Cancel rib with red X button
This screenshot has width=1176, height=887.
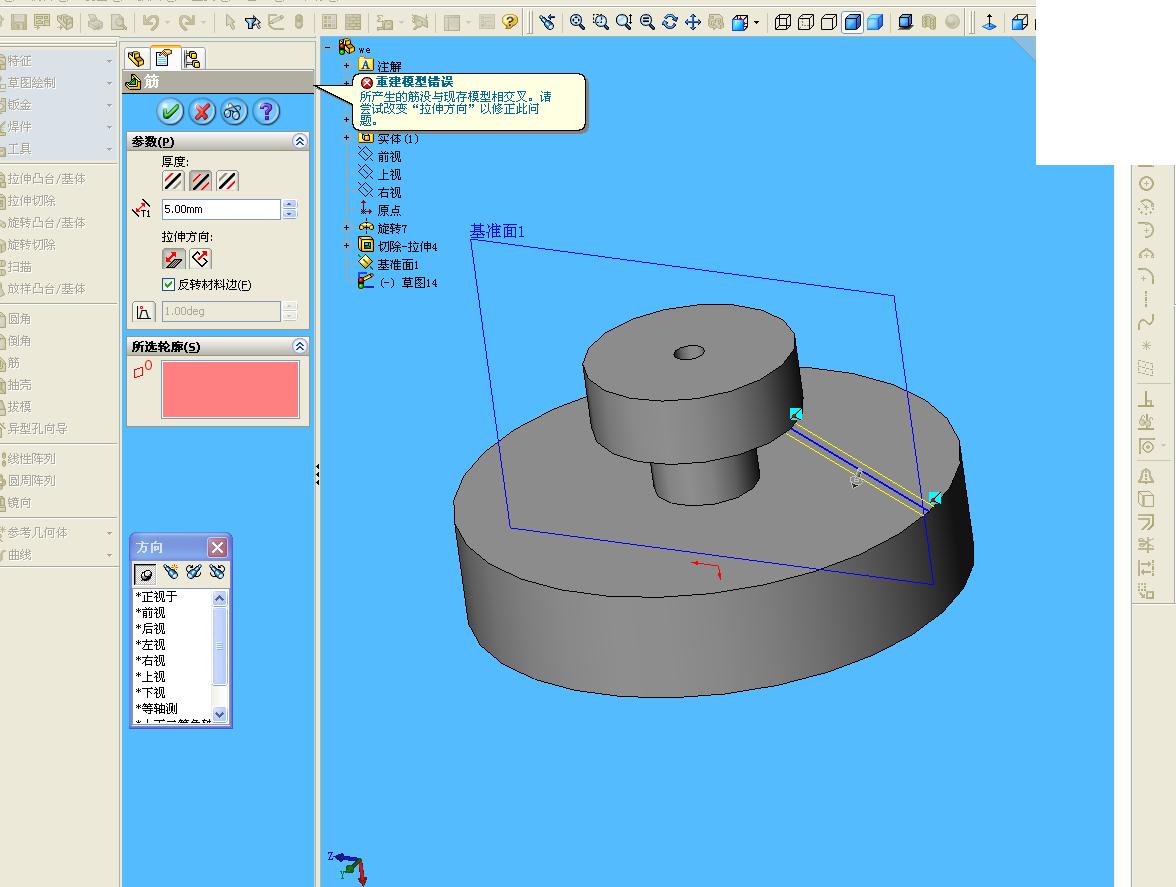coord(202,112)
